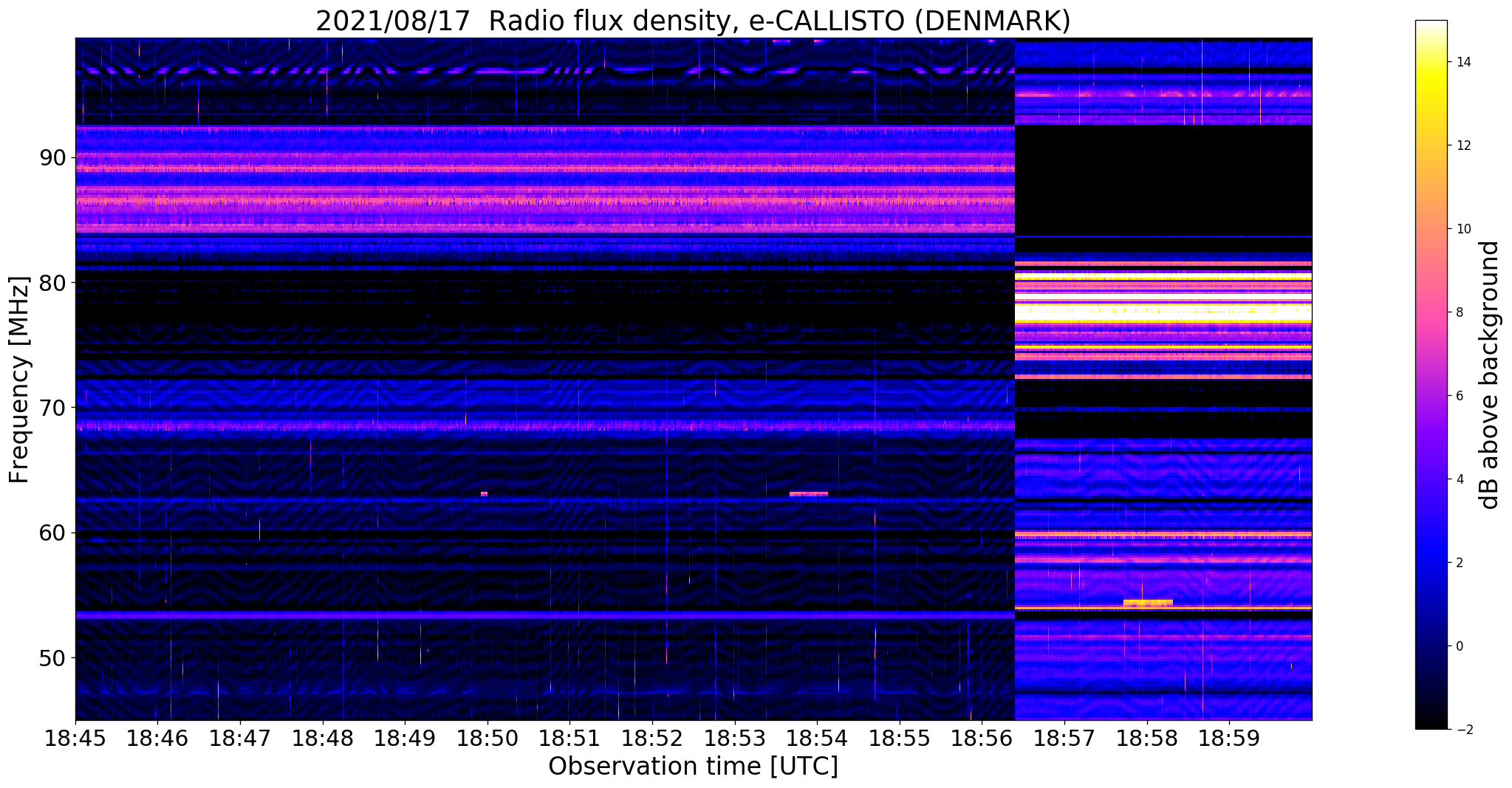Click the 90 MHz frequency tick label
Screen dimensions: 1512x788
[53, 158]
